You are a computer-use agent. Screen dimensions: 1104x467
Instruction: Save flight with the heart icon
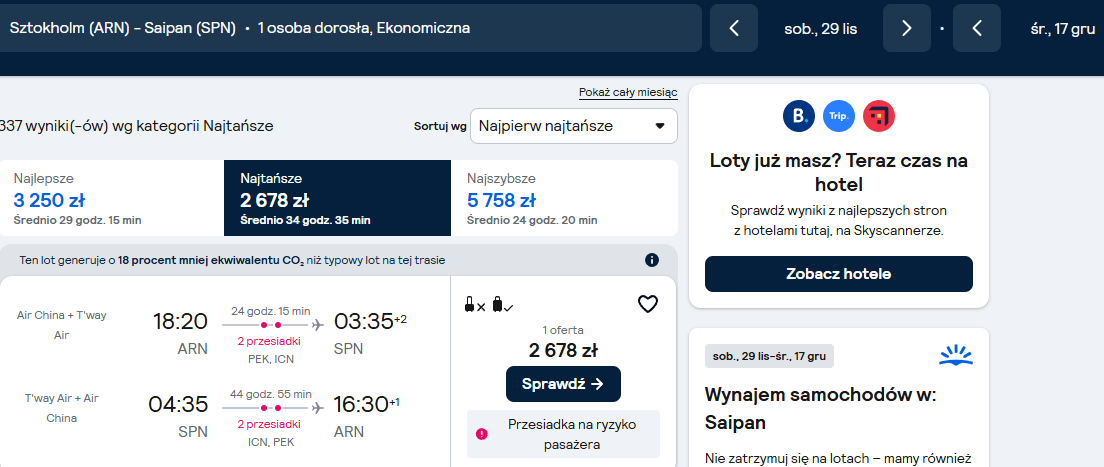pos(647,304)
